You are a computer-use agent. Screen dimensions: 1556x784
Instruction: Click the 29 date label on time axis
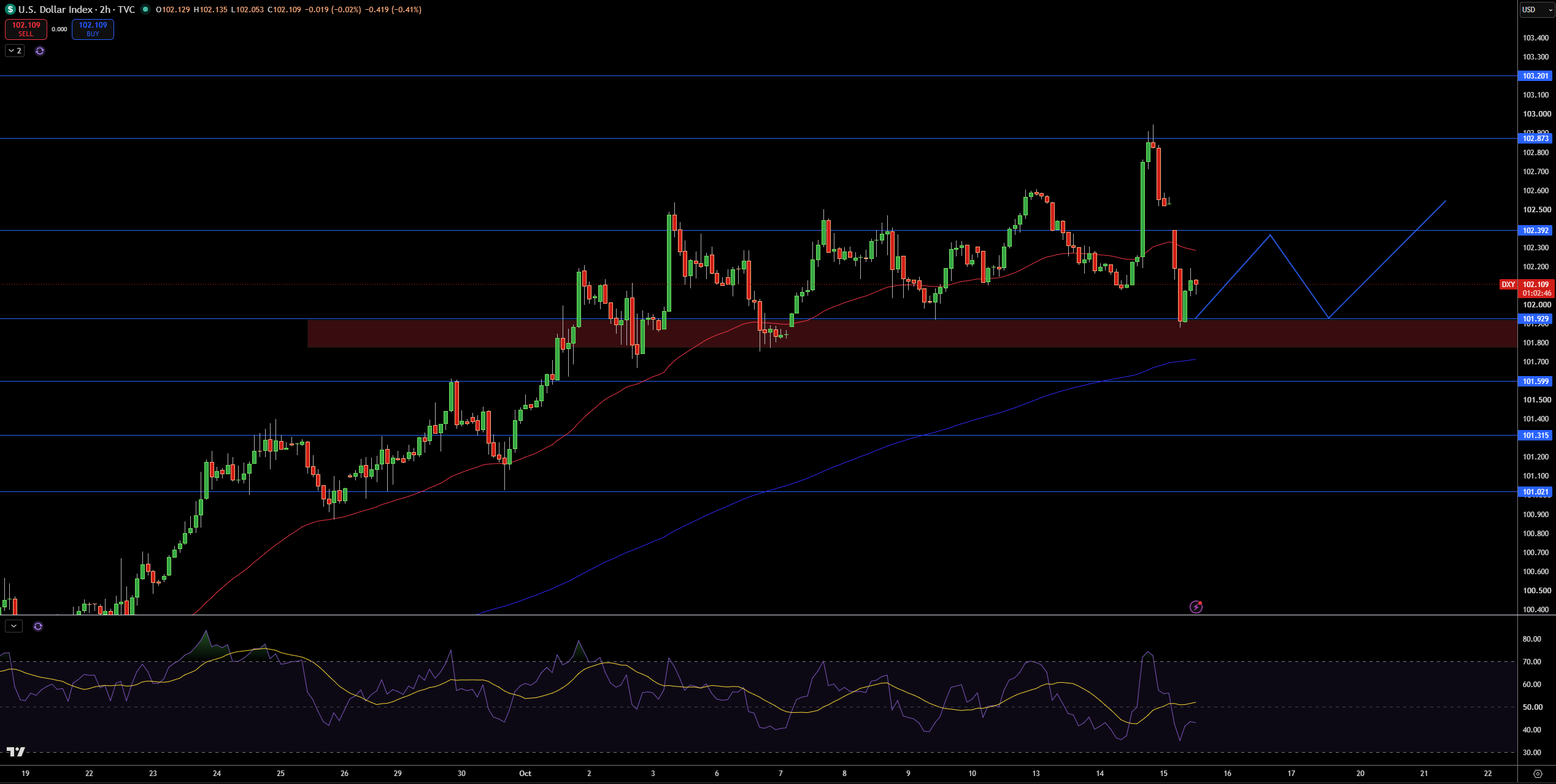tap(398, 774)
